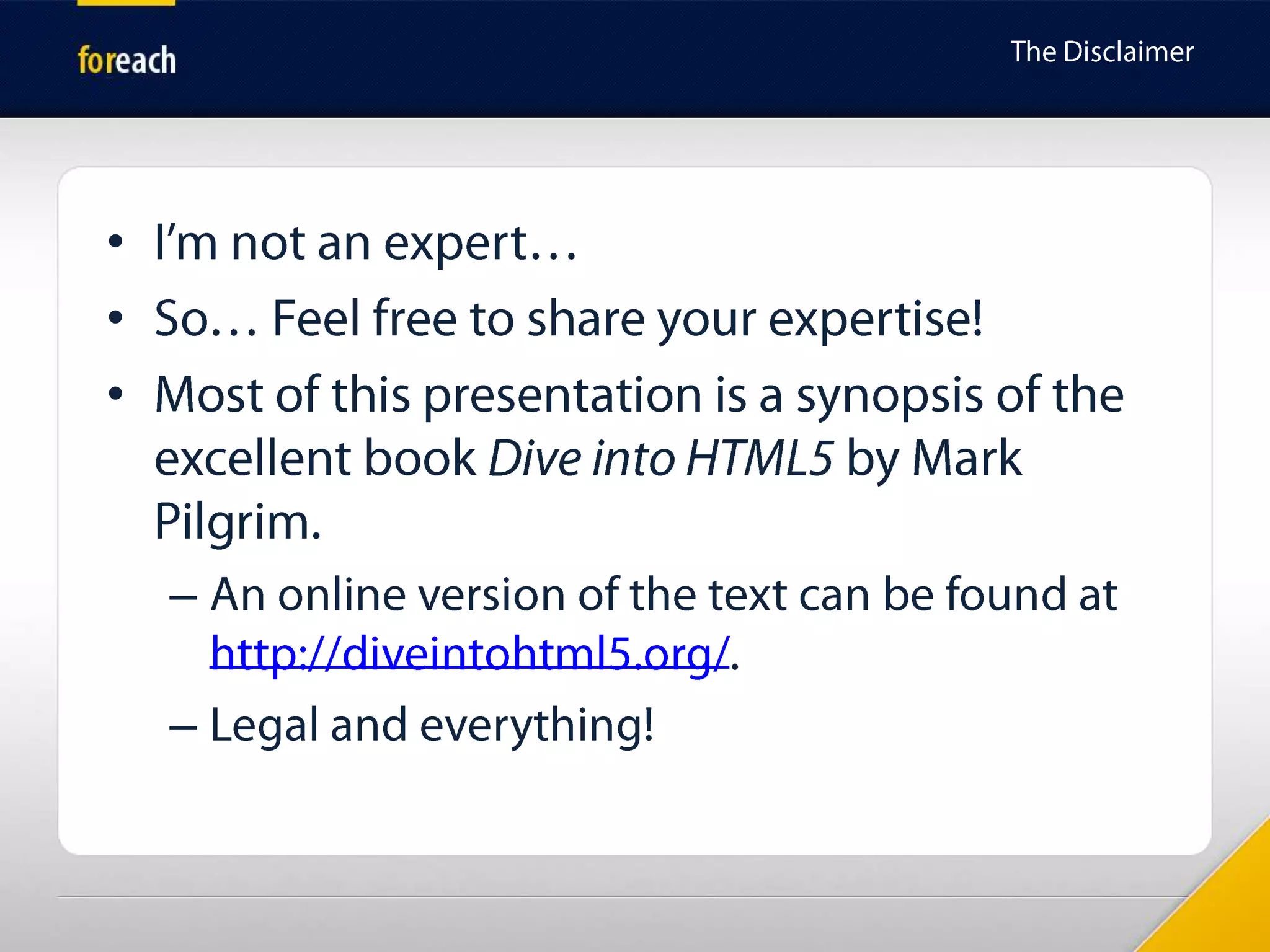1270x952 pixels.
Task: Click the foreach logo in header
Action: 127,61
